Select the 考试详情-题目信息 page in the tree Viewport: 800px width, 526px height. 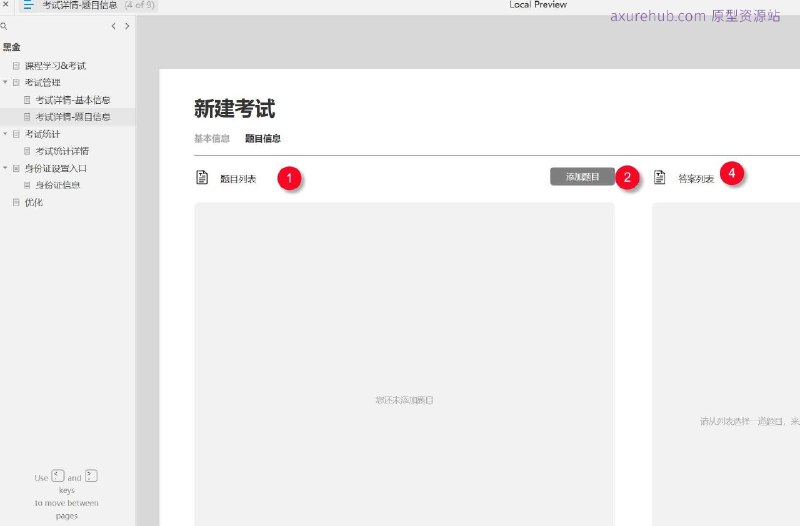tap(72, 117)
